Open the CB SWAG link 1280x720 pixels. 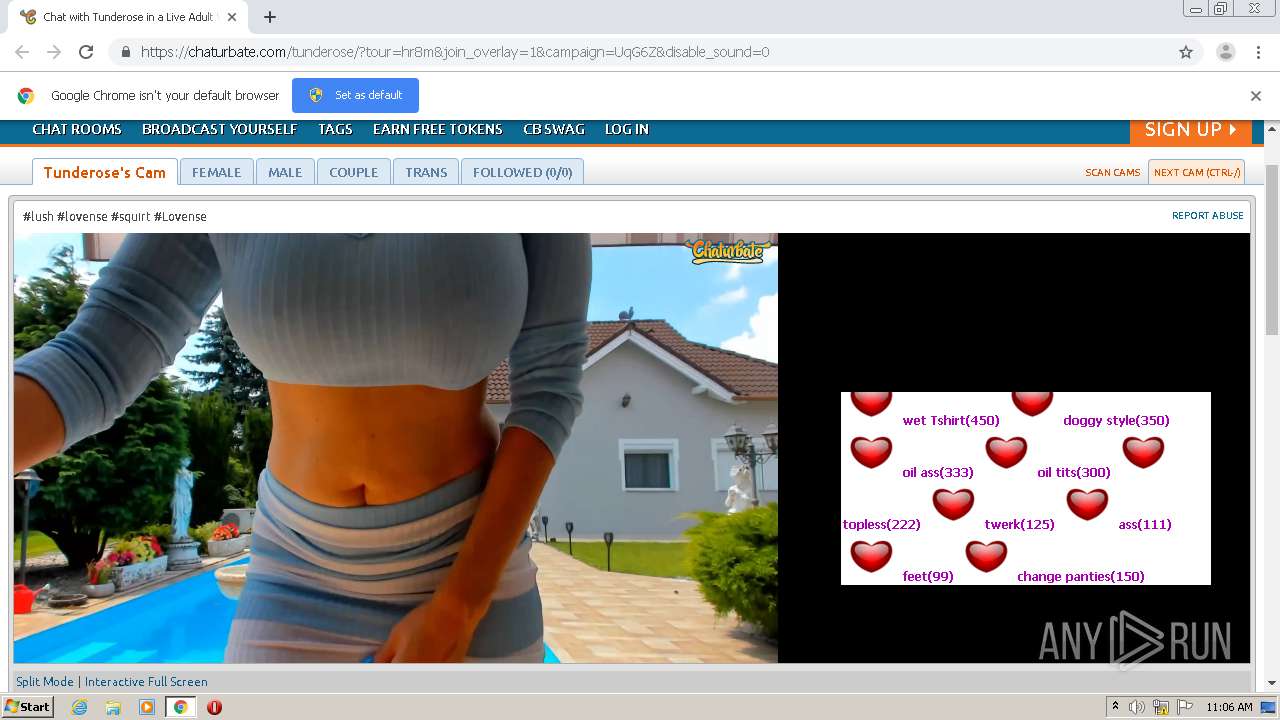tap(554, 129)
